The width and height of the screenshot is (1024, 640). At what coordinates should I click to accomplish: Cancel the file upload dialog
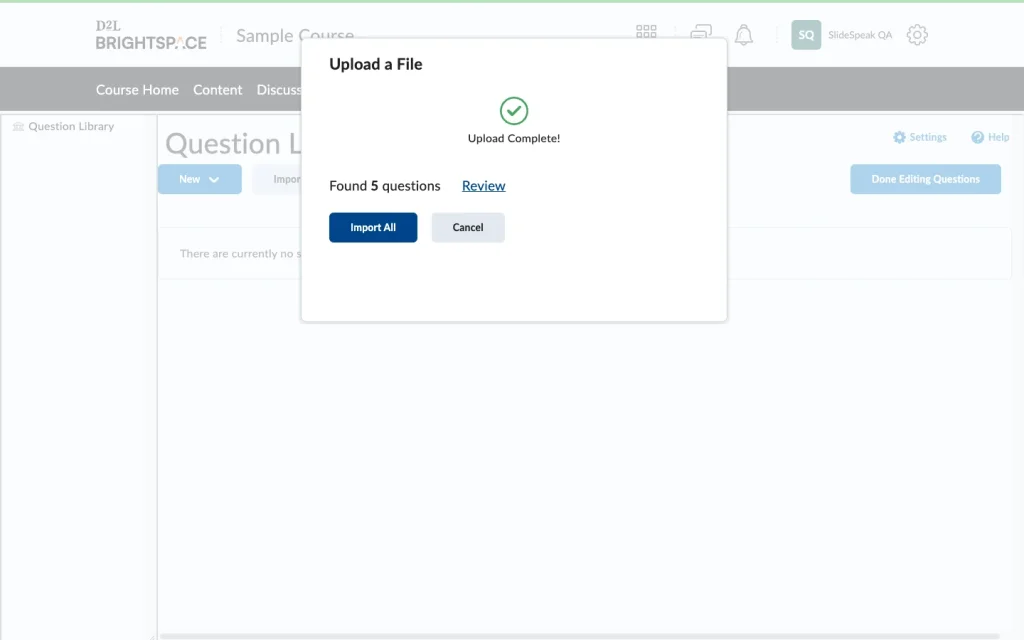[468, 227]
